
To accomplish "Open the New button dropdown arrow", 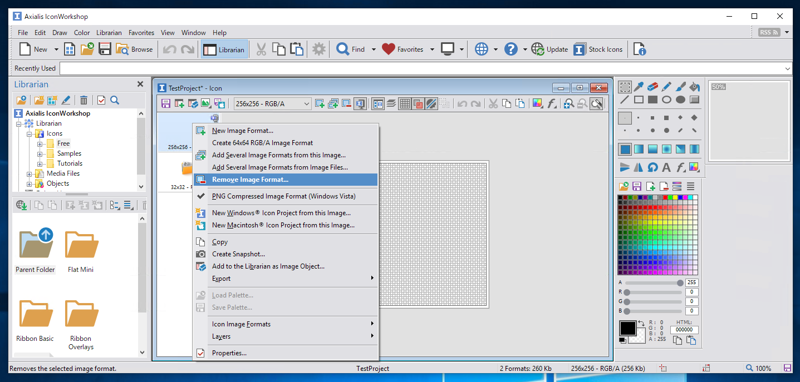I will [x=56, y=49].
